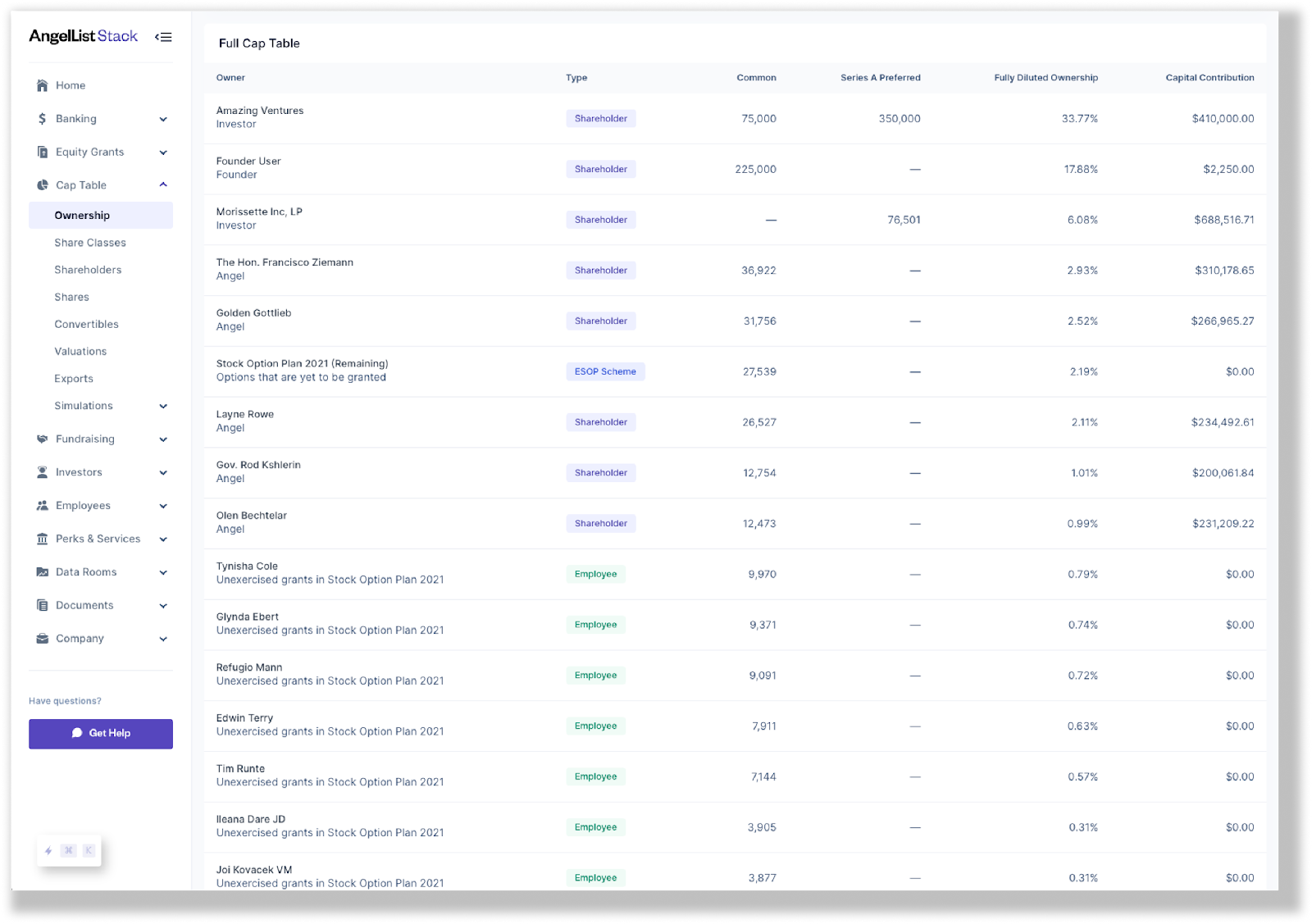Click the Cap Table pie chart icon
This screenshot has width=1312, height=924.
[x=41, y=184]
